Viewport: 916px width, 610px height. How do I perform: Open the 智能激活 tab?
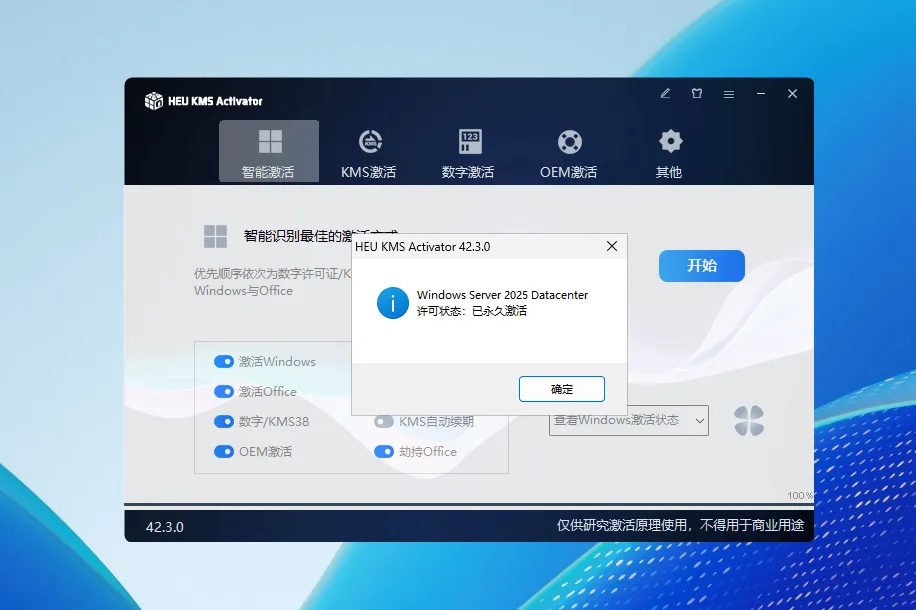[x=269, y=151]
